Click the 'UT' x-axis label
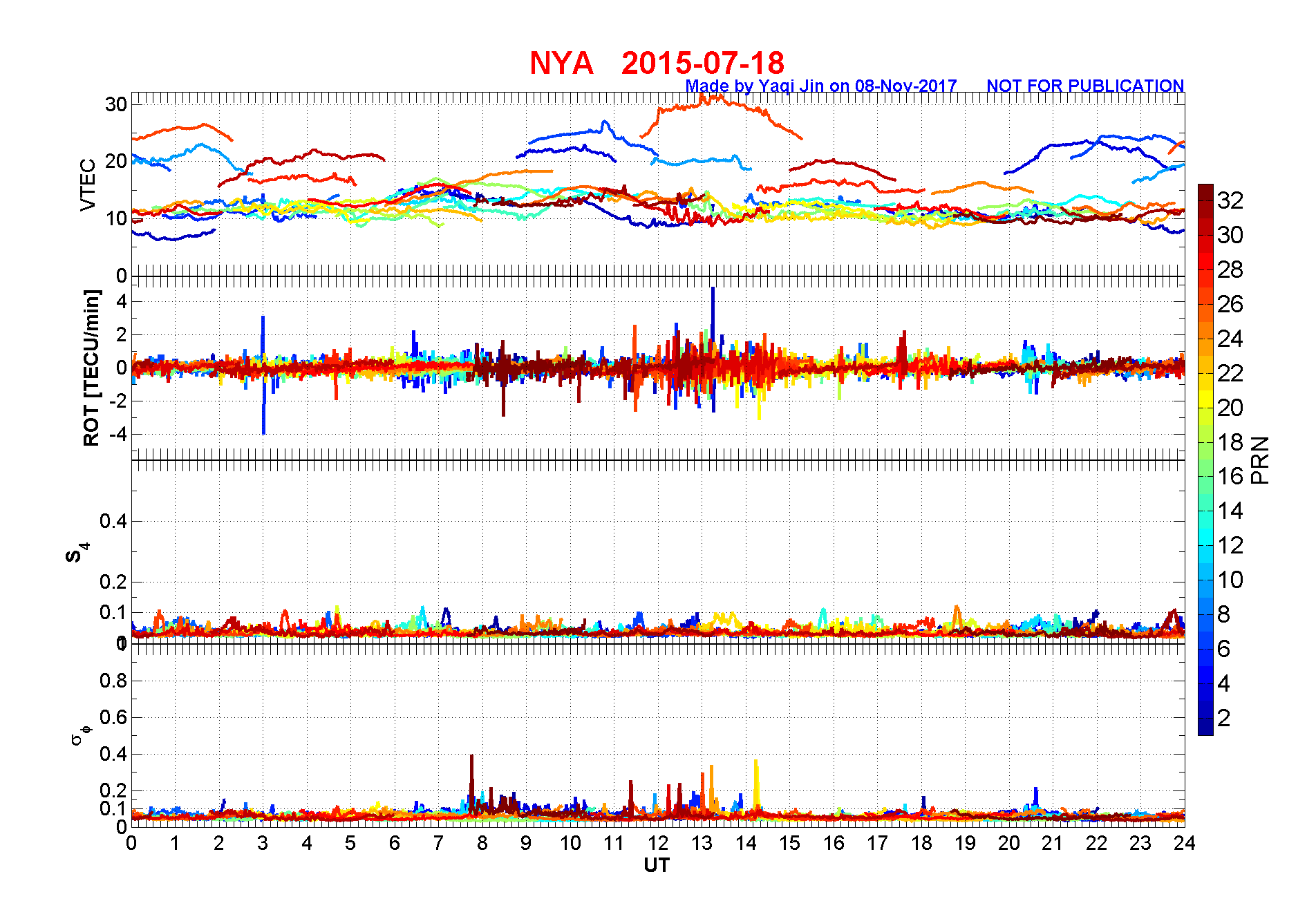Image resolution: width=1316 pixels, height=919 pixels. pos(657,865)
